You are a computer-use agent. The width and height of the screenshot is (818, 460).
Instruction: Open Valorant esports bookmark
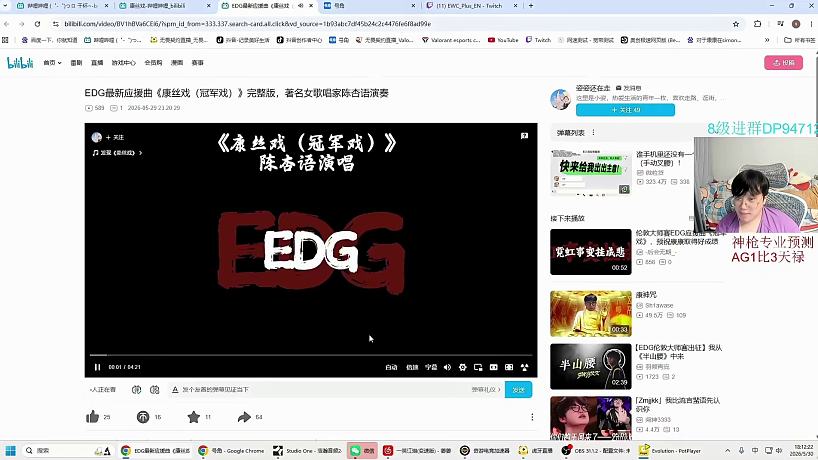[x=451, y=40]
